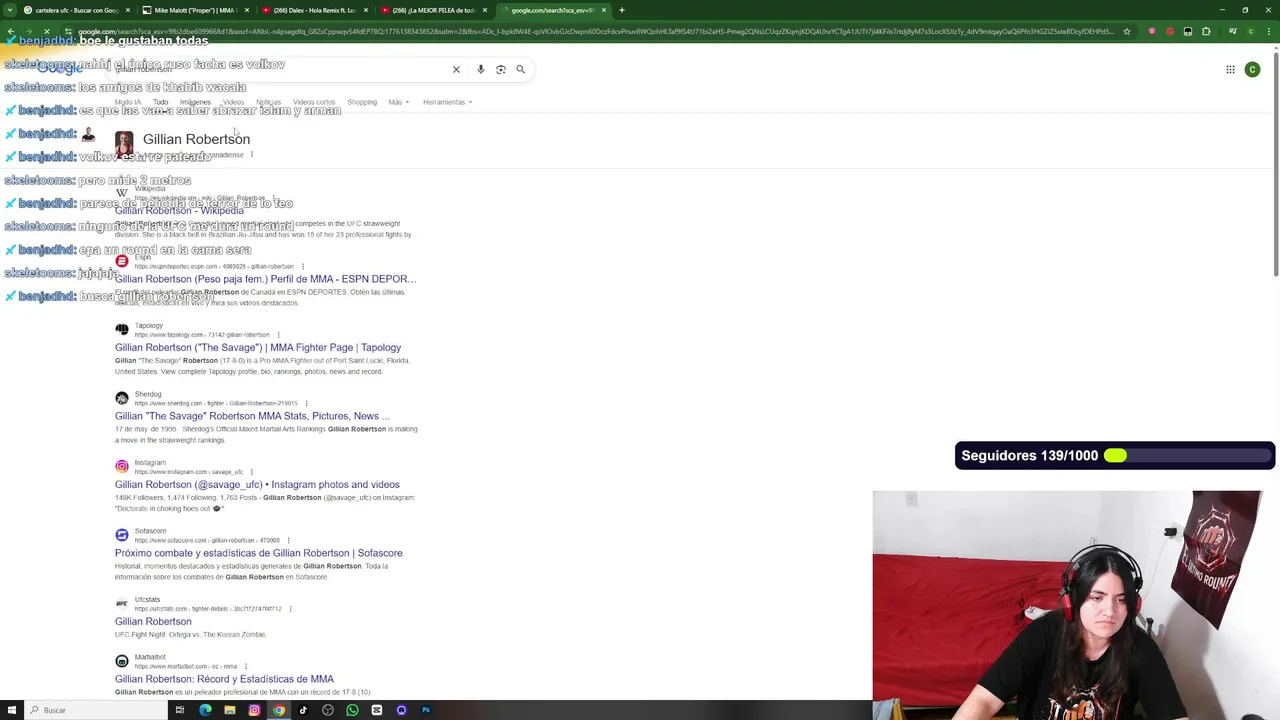Open Martialbot Récord y Estadísticas link
Viewport: 1280px width, 720px height.
(x=224, y=679)
